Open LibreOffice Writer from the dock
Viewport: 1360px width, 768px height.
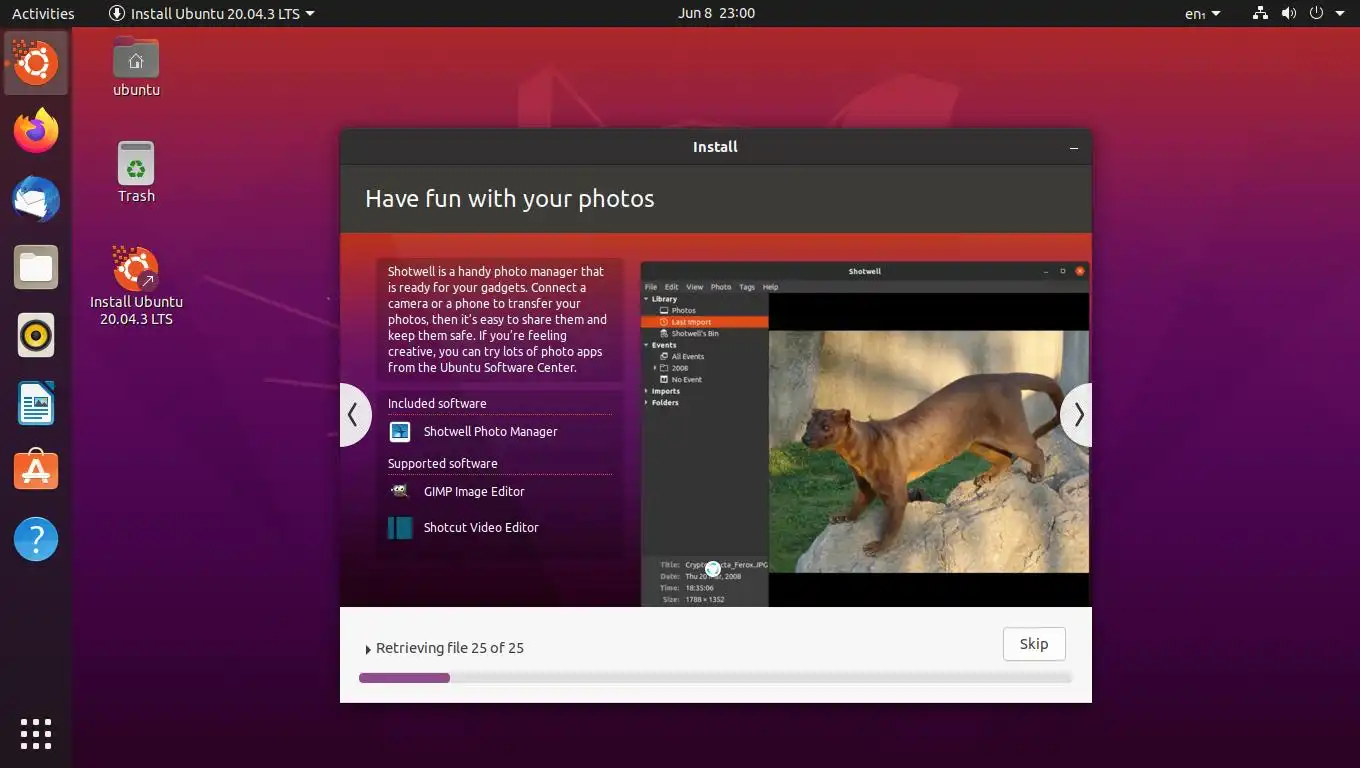tap(36, 403)
